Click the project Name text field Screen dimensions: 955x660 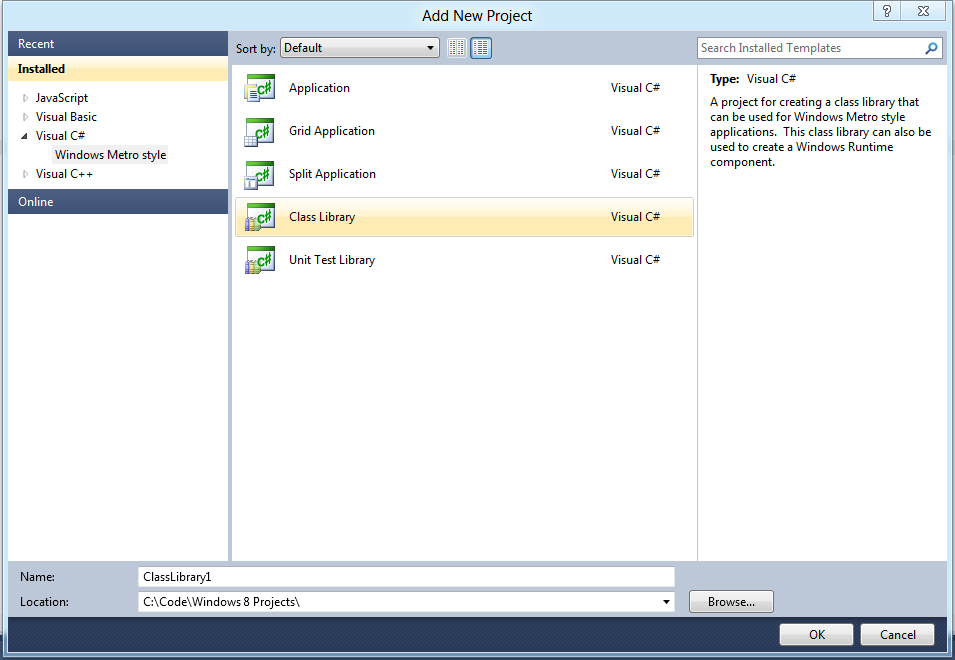[x=406, y=577]
